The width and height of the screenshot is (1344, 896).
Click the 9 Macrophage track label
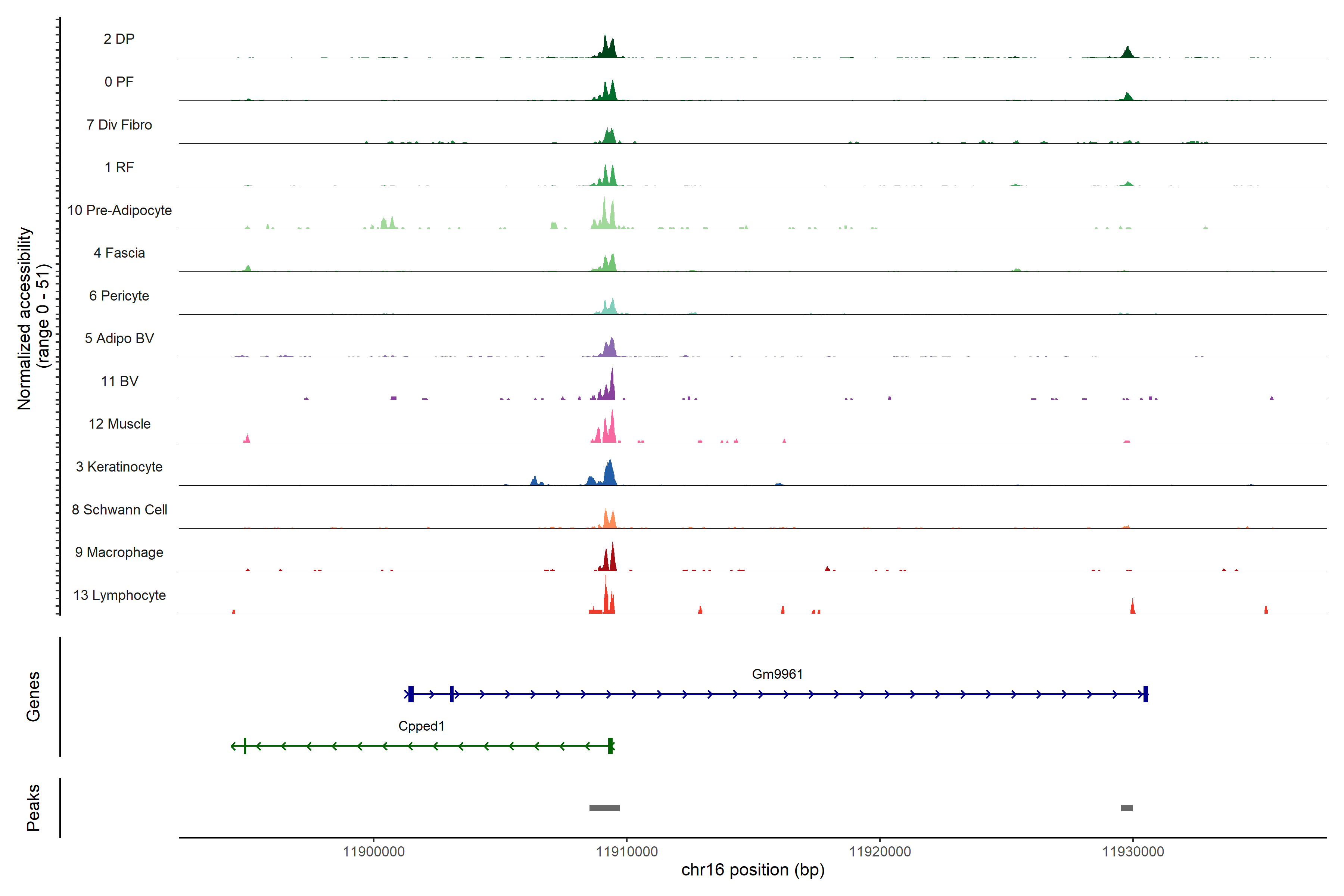click(x=119, y=553)
